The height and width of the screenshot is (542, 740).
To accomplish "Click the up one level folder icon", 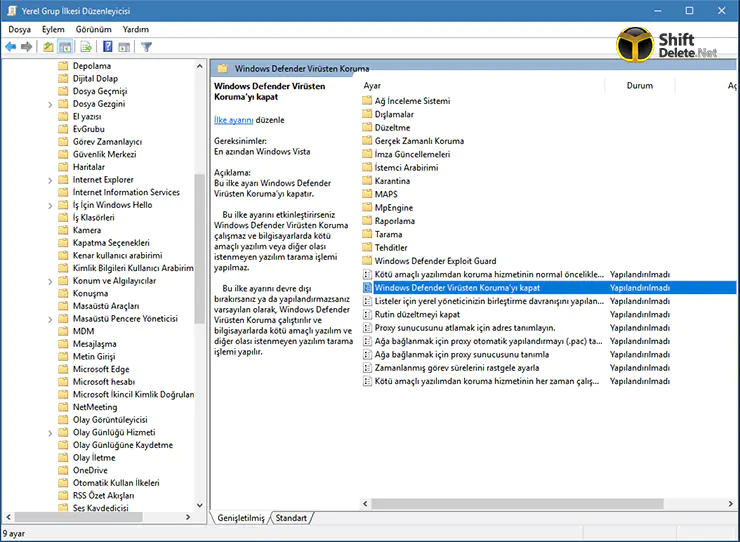I will (48, 47).
